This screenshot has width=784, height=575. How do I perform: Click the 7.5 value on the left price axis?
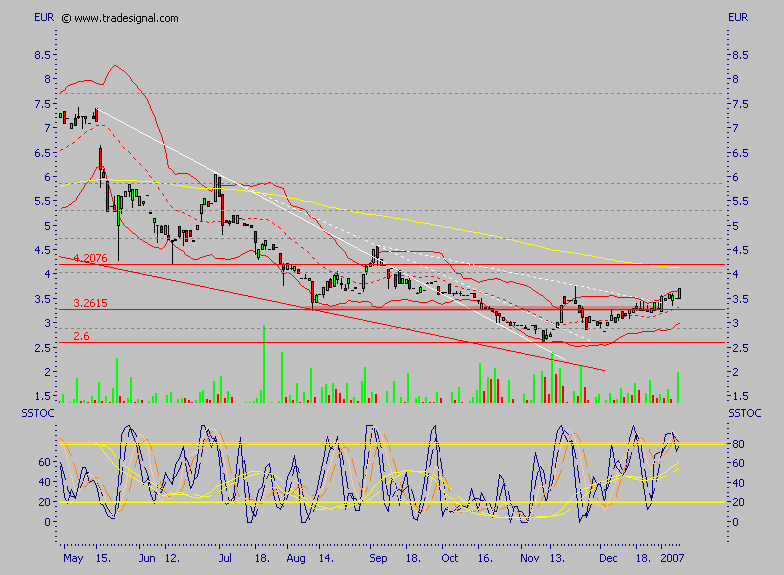tap(42, 104)
